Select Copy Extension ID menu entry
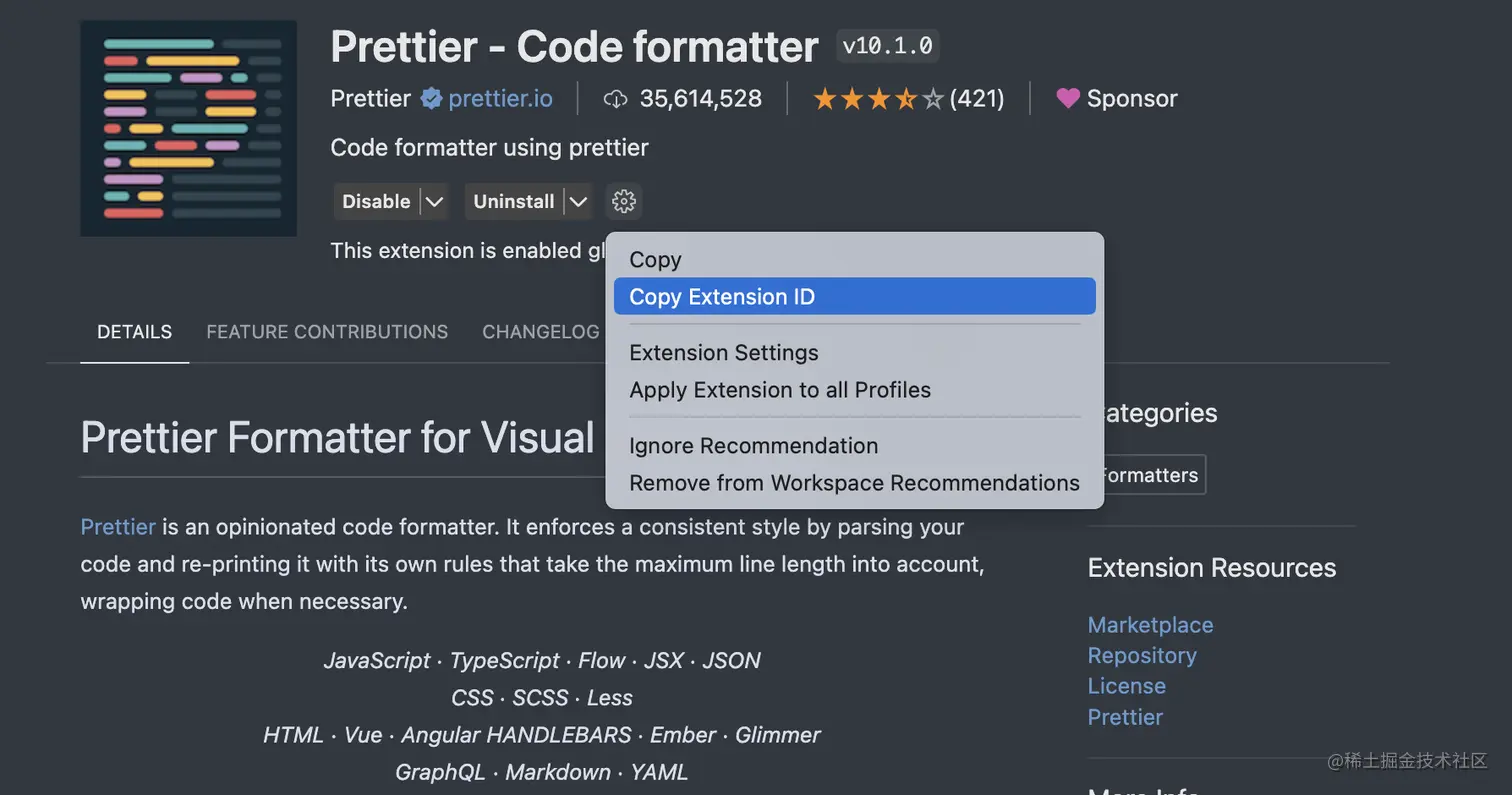This screenshot has width=1512, height=795. pyautogui.click(x=722, y=297)
